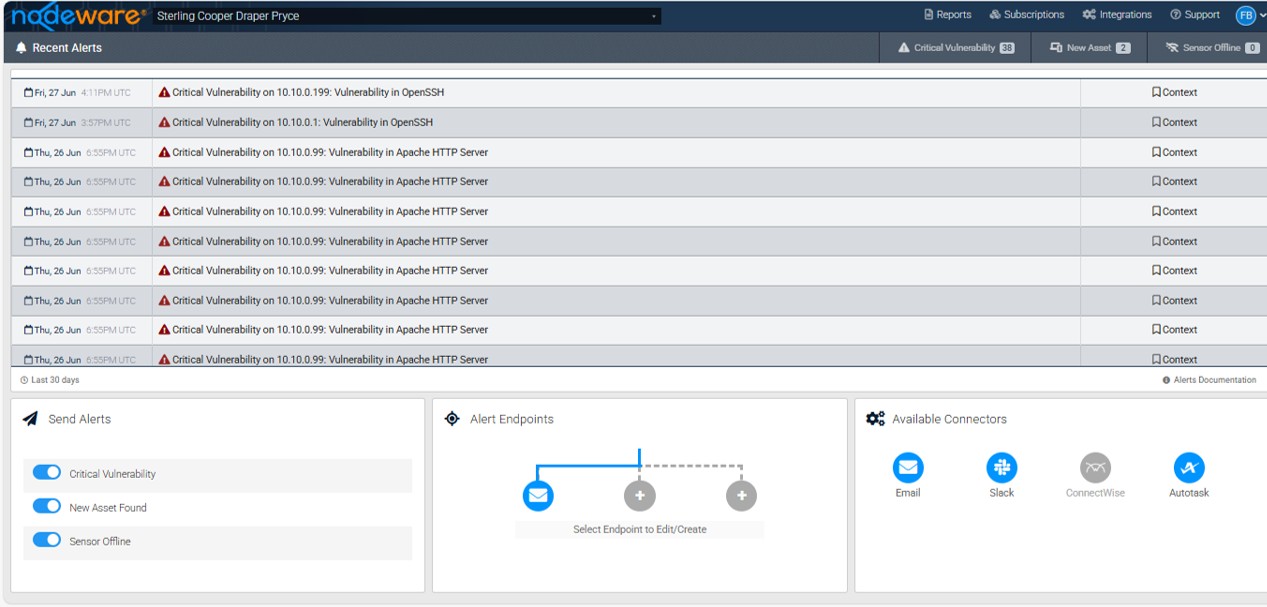Screen dimensions: 1267x607
Task: Open the Autotask connector
Action: click(1188, 468)
